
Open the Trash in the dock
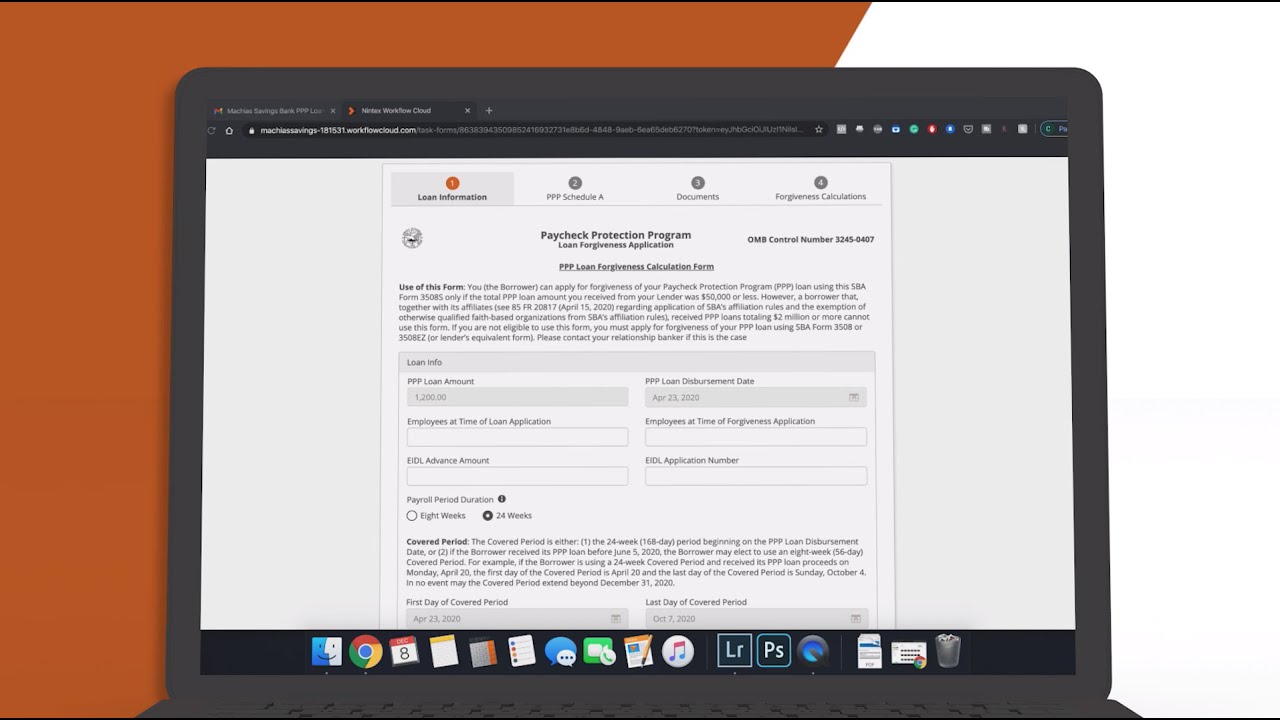click(948, 652)
